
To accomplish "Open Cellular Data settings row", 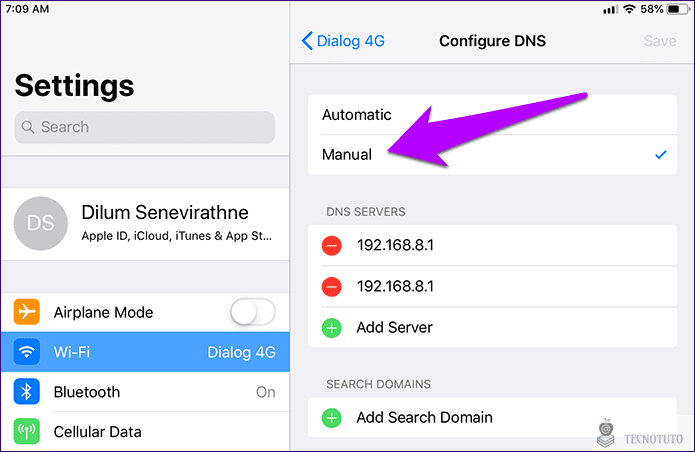I will pos(145,432).
